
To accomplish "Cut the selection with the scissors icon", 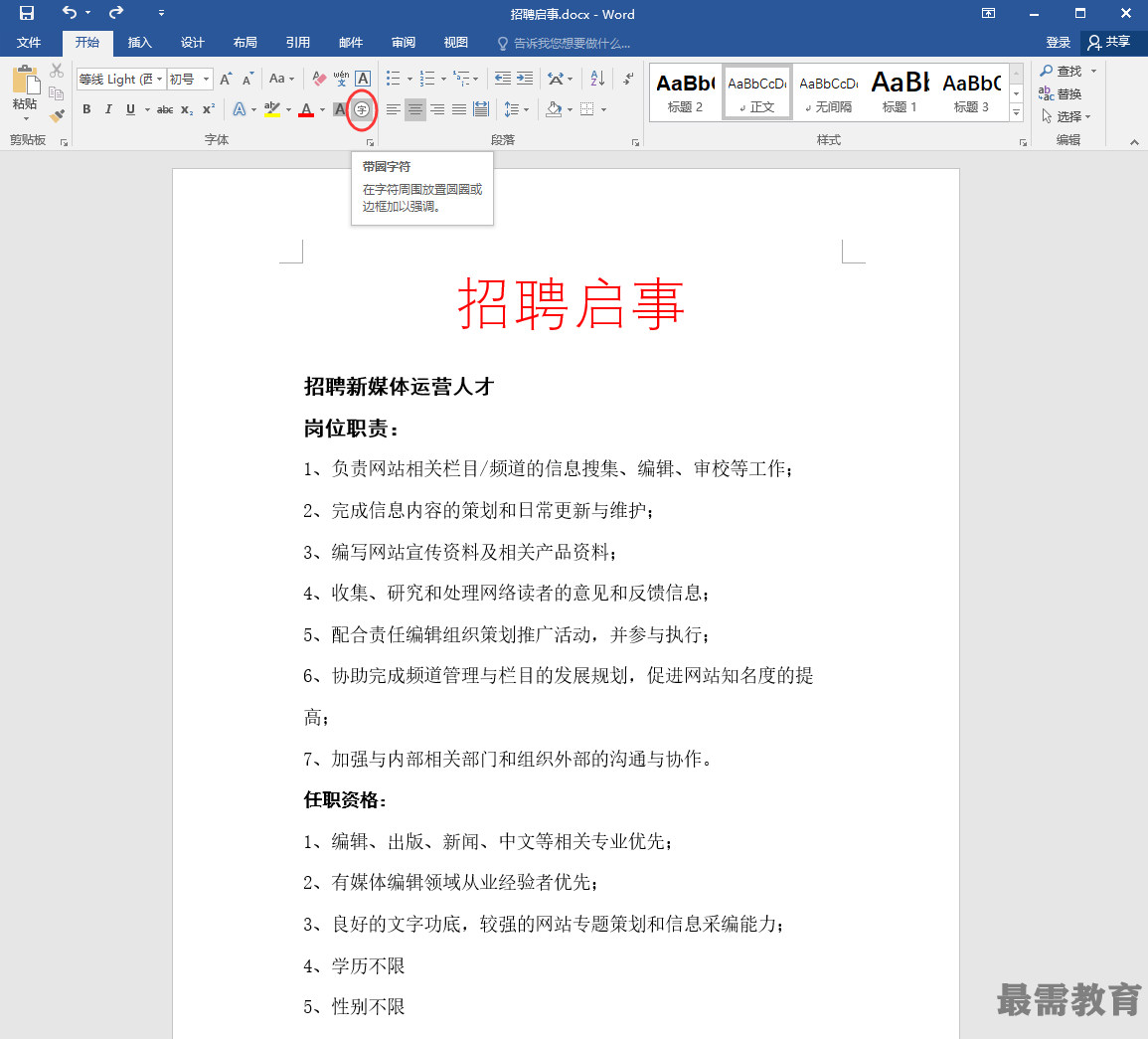I will coord(57,71).
